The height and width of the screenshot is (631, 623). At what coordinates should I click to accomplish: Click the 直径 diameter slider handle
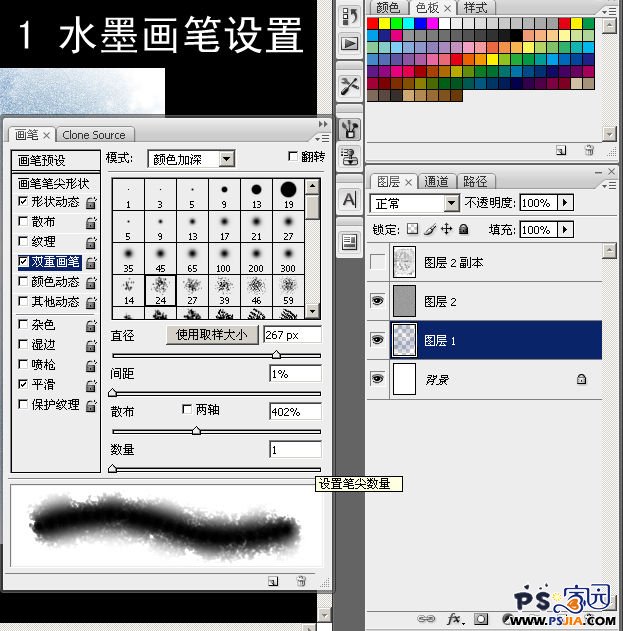[x=276, y=354]
